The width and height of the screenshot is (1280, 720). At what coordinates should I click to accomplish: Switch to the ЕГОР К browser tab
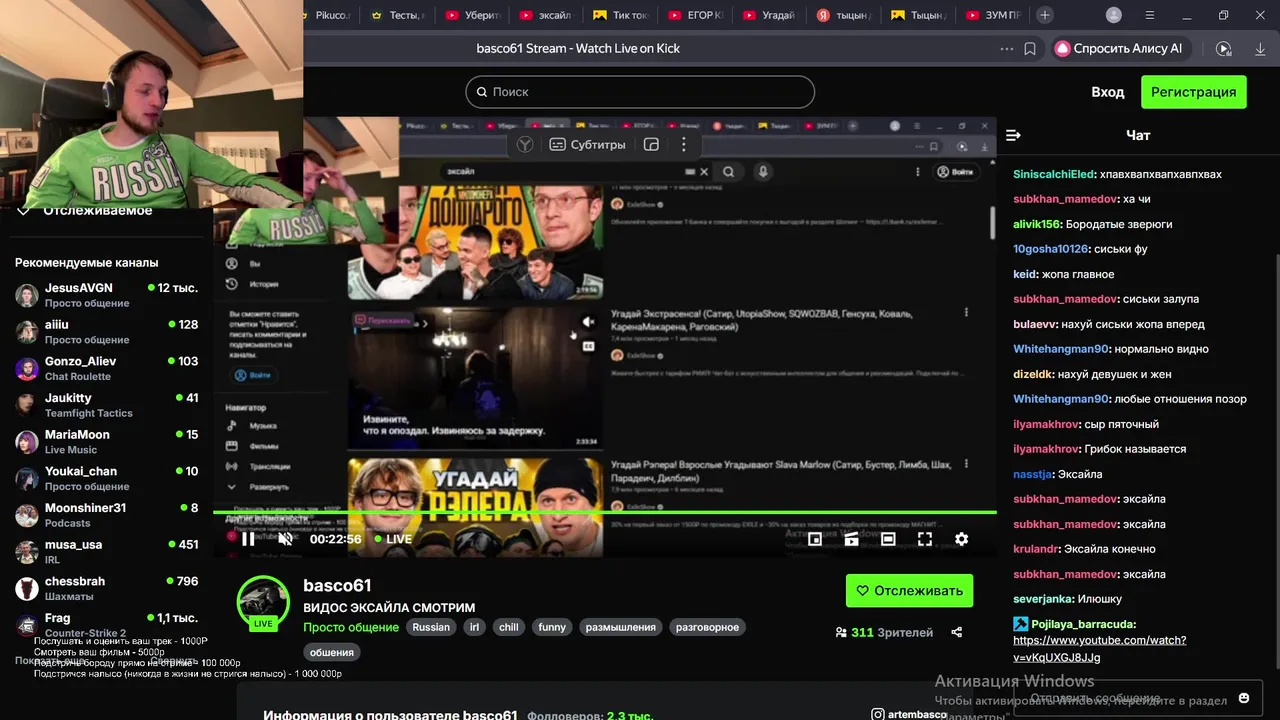point(695,15)
